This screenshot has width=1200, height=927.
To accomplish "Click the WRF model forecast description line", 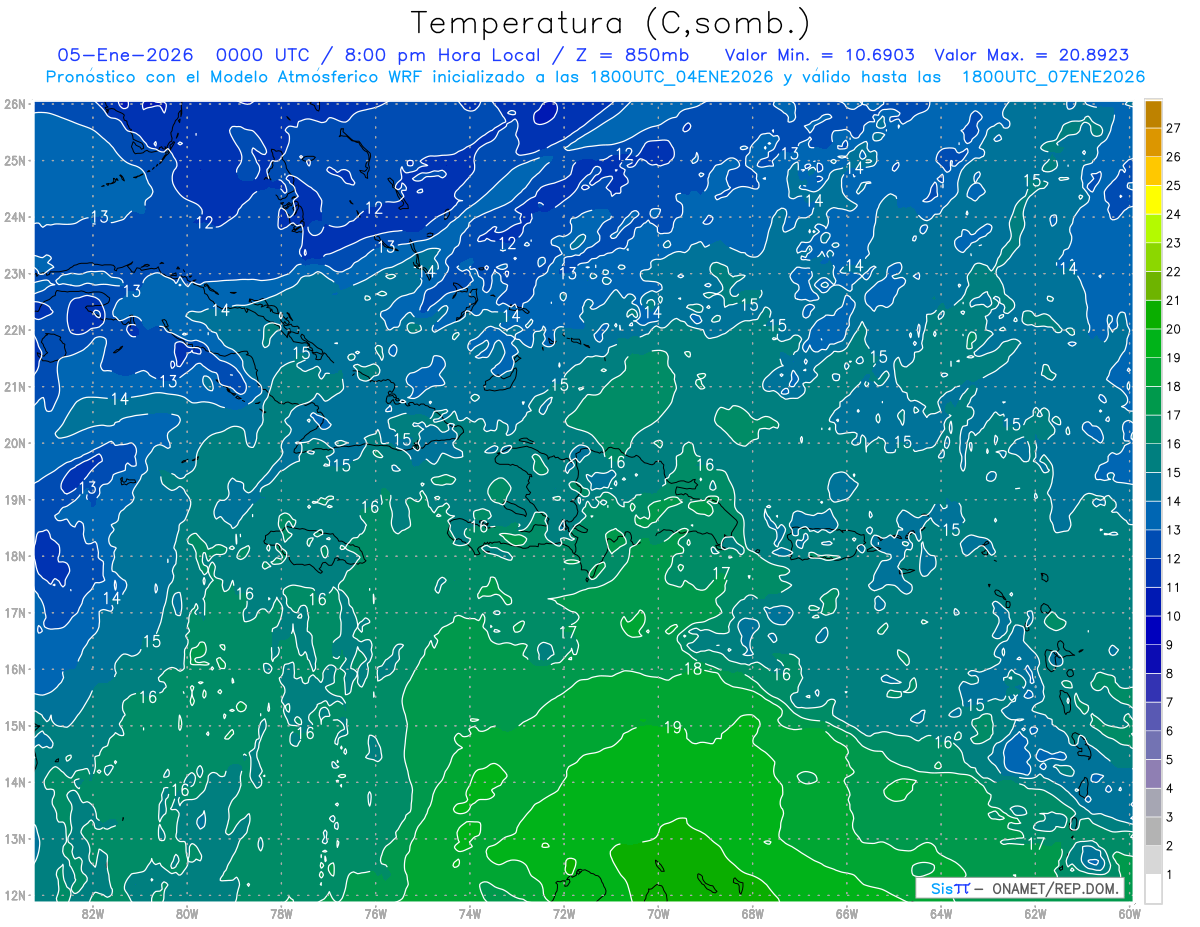I will tap(595, 77).
